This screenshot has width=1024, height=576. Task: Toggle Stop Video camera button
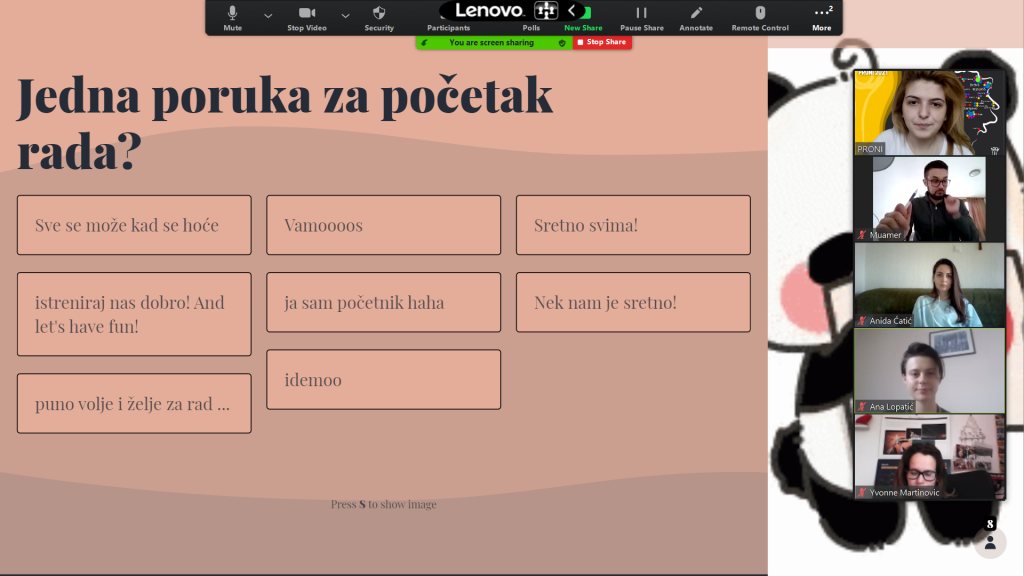click(307, 16)
